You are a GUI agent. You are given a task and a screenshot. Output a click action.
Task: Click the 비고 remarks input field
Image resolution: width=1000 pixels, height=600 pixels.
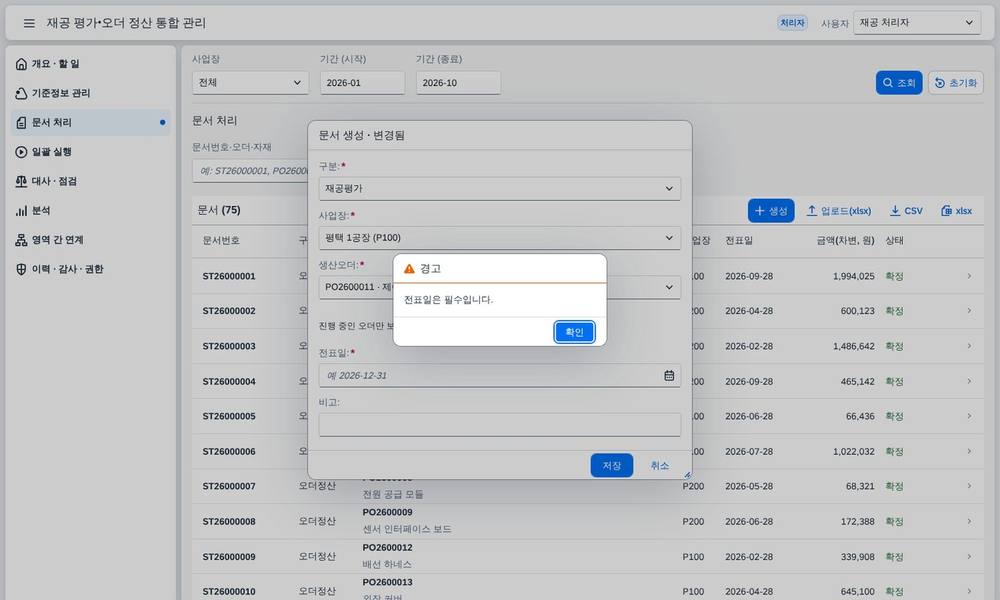pyautogui.click(x=499, y=425)
